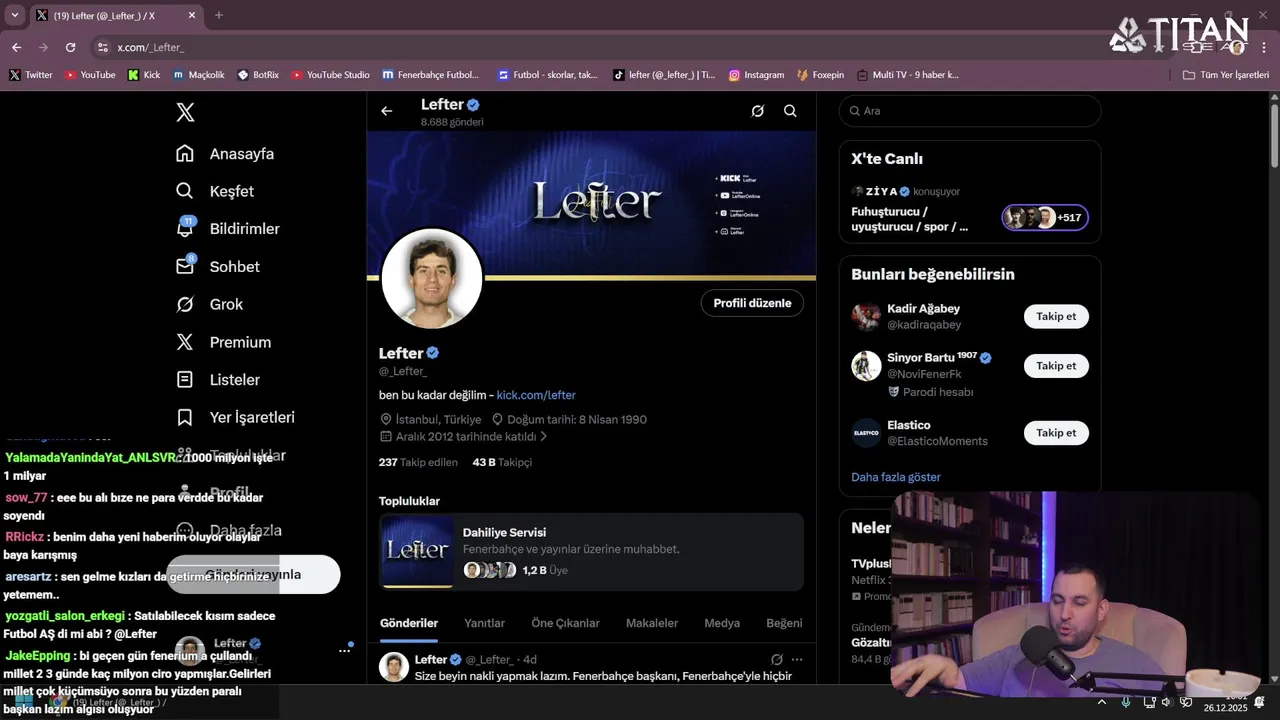Open the YouTube Studio bookmark
1280x720 pixels.
(x=330, y=75)
